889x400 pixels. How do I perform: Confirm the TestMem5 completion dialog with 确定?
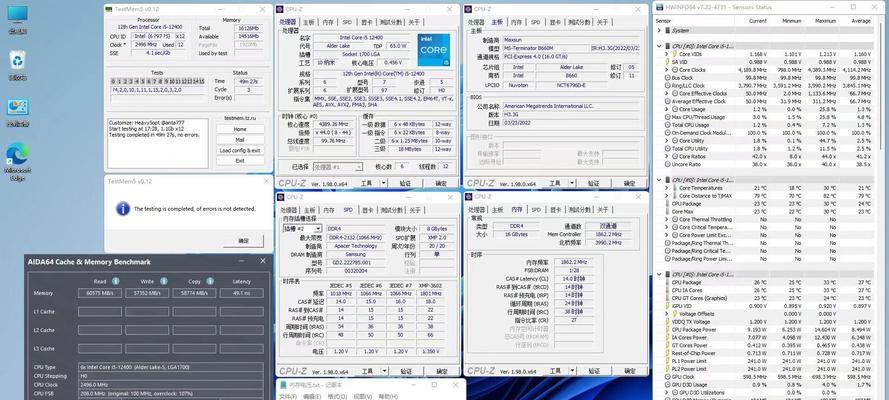tap(243, 241)
